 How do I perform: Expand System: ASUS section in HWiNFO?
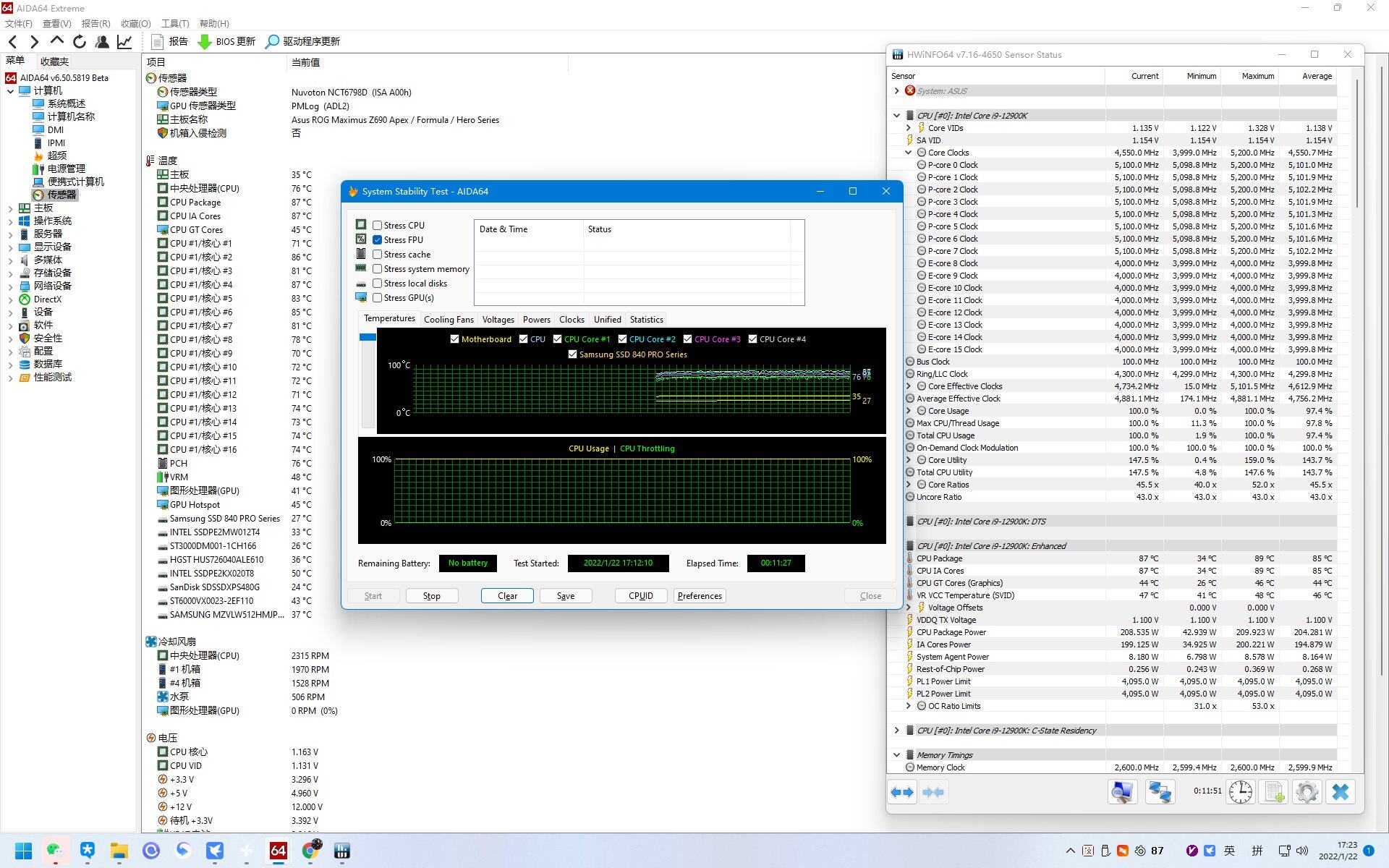coord(896,91)
